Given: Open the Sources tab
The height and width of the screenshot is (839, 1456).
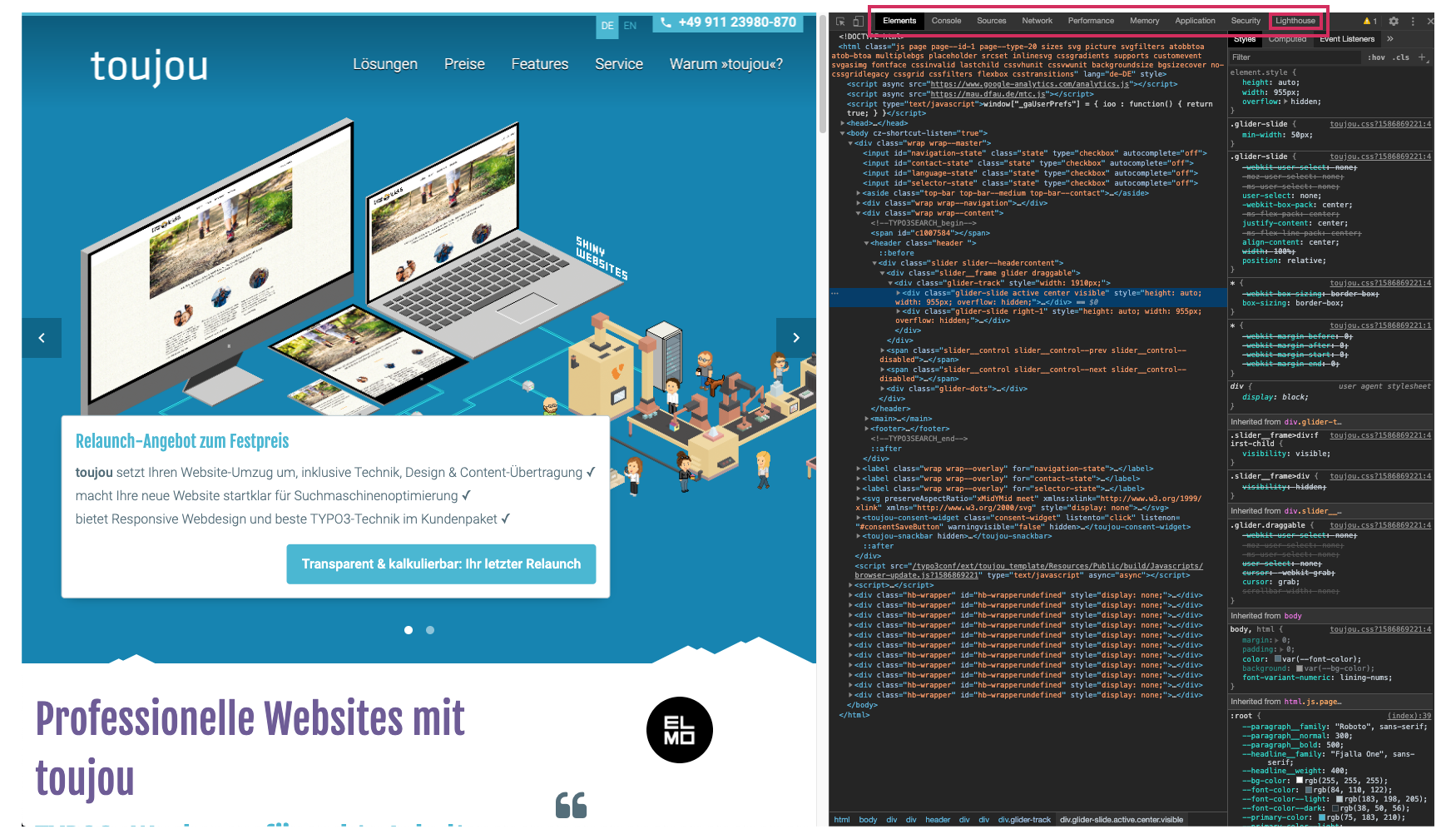Looking at the screenshot, I should 991,21.
